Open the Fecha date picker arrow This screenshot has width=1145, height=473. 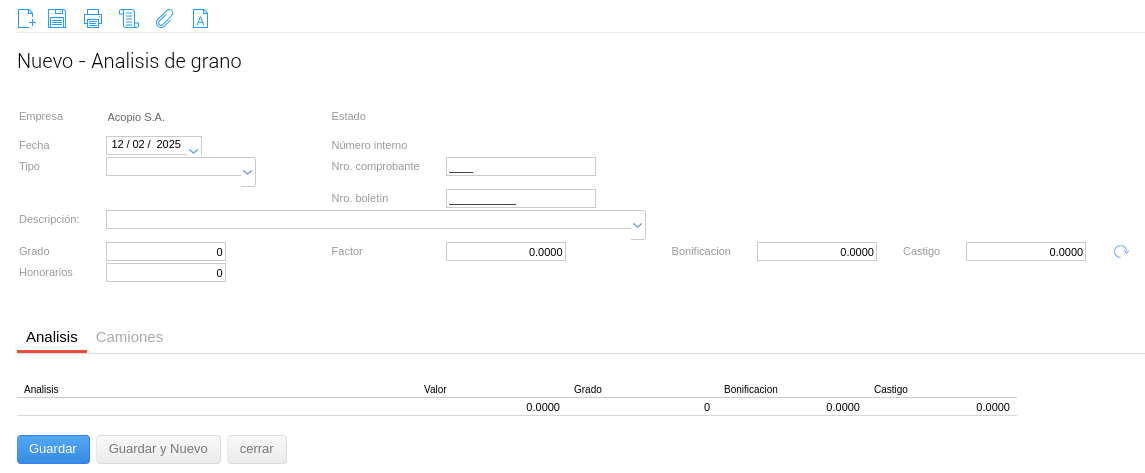pyautogui.click(x=194, y=150)
